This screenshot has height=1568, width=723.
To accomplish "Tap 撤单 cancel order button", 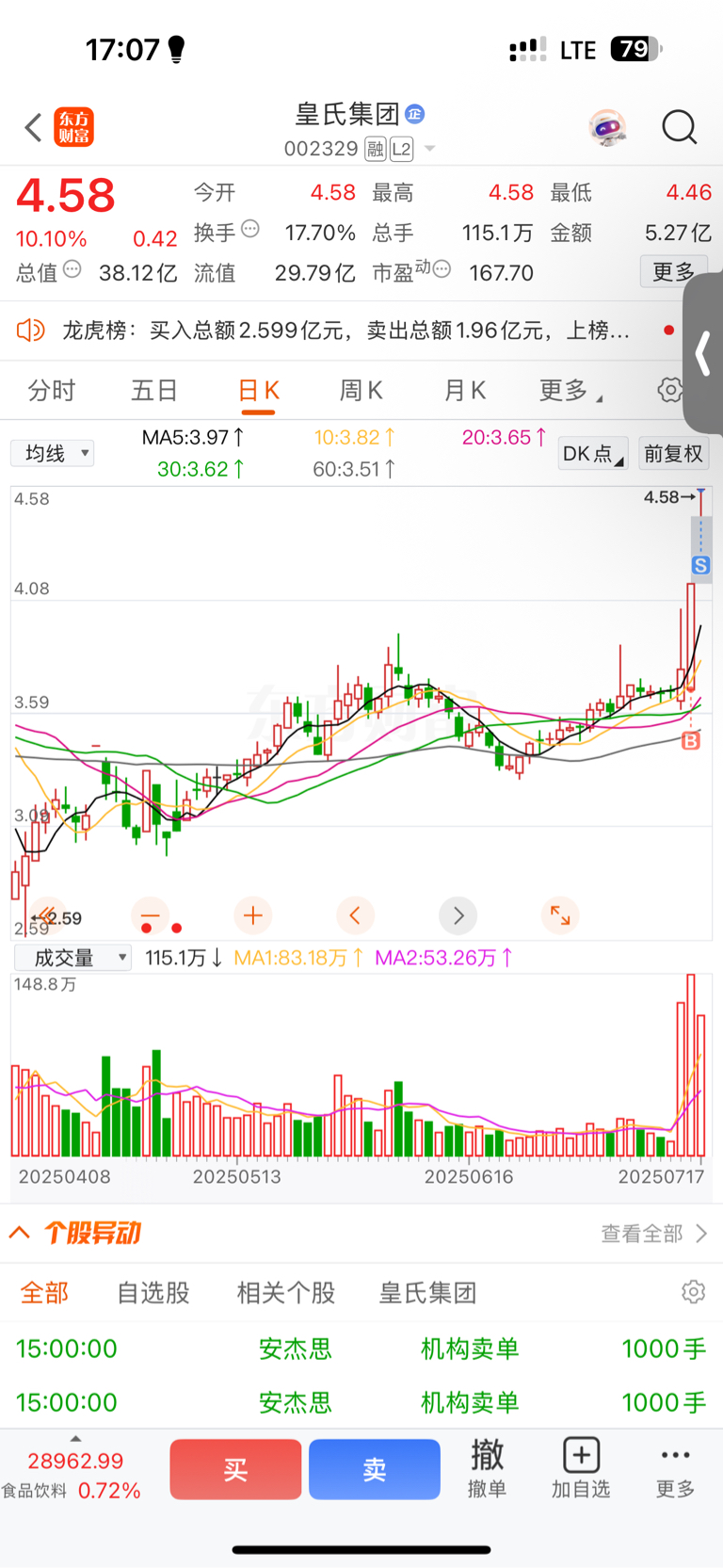I will coord(487,1468).
